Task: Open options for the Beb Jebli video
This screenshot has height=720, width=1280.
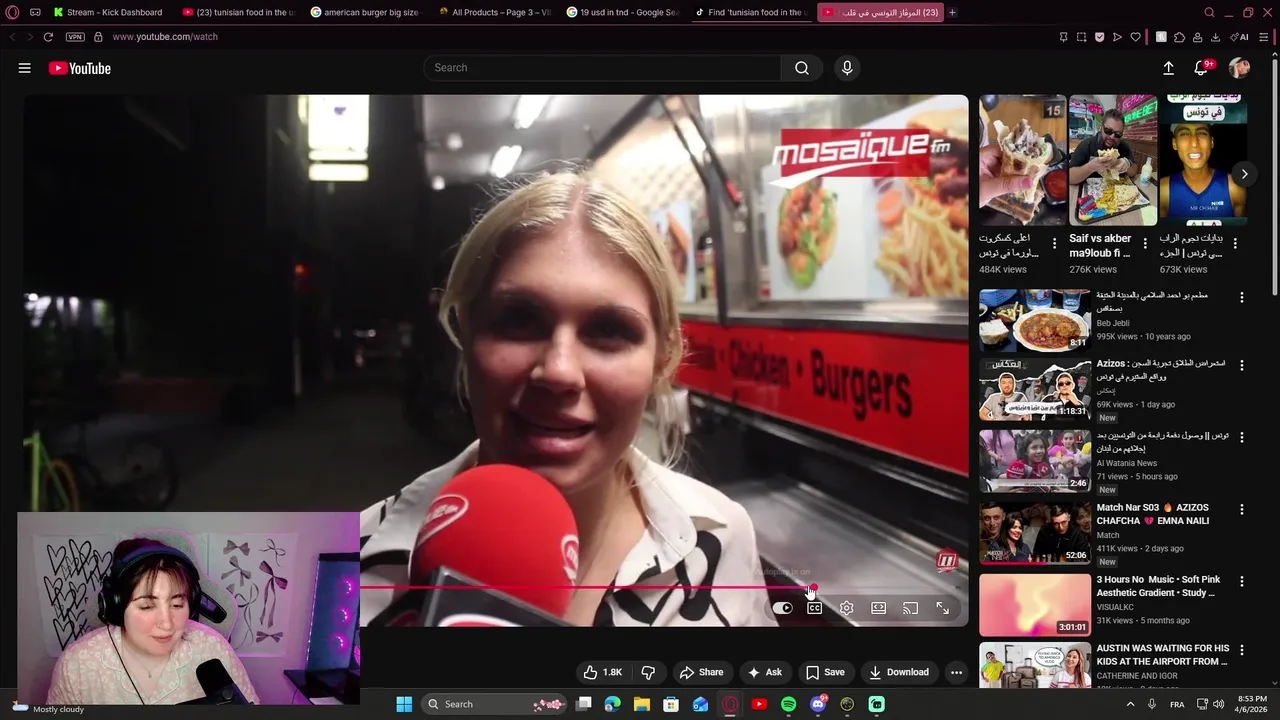Action: pyautogui.click(x=1242, y=297)
